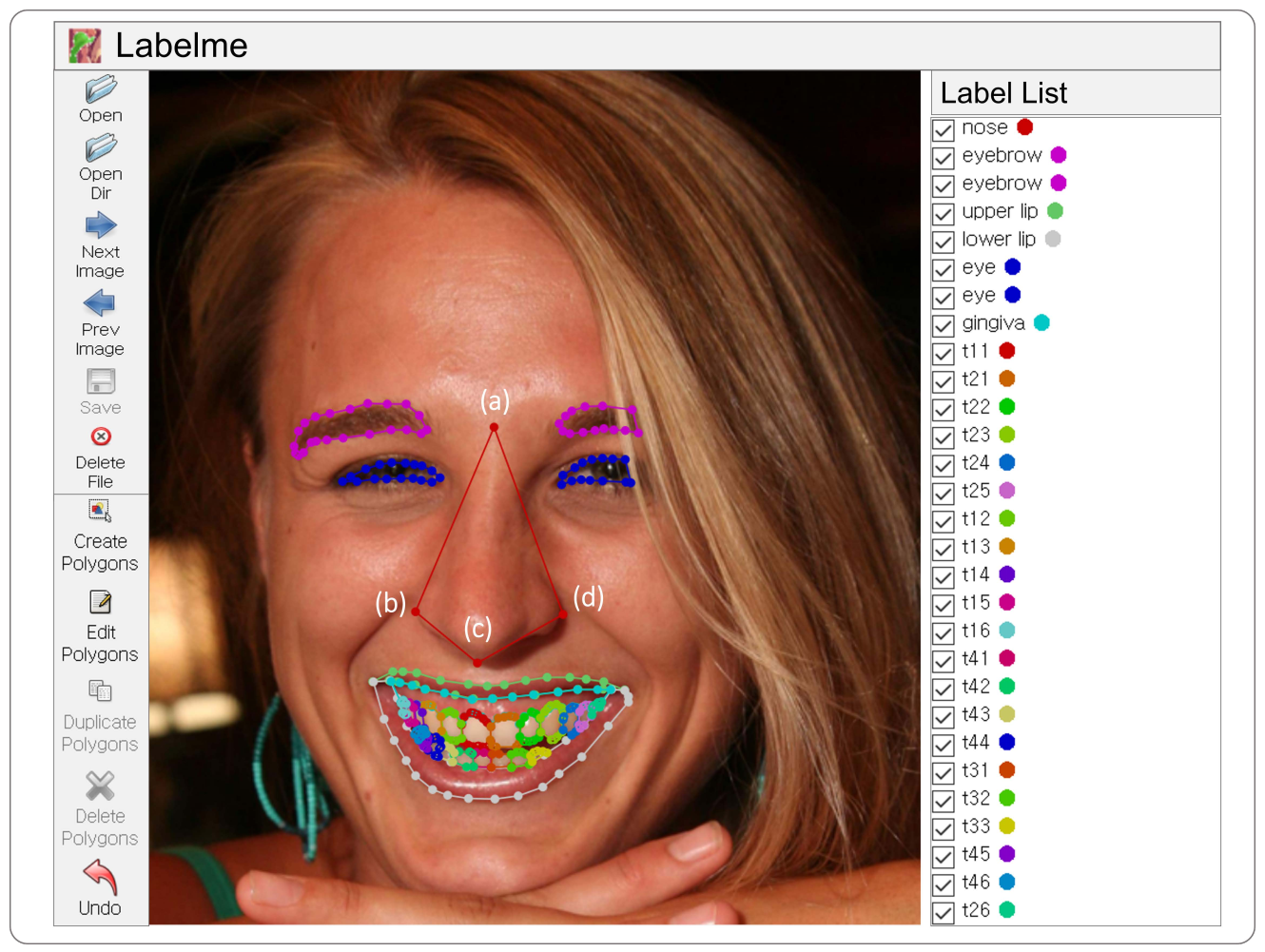Select the Create Polygons tool
The width and height of the screenshot is (1265, 952).
100,512
